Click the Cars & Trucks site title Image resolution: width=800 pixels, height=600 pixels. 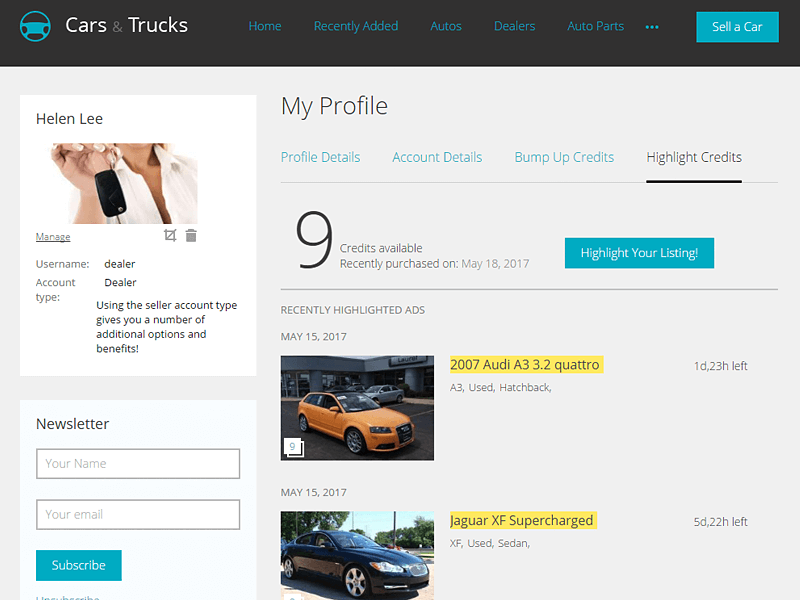(127, 25)
